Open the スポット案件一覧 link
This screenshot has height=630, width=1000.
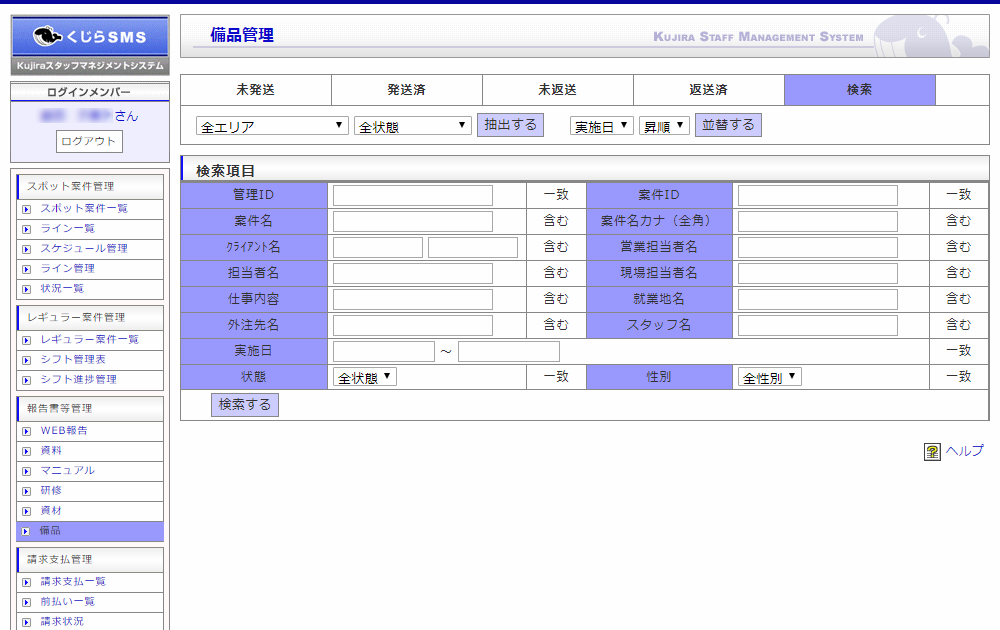pyautogui.click(x=84, y=209)
